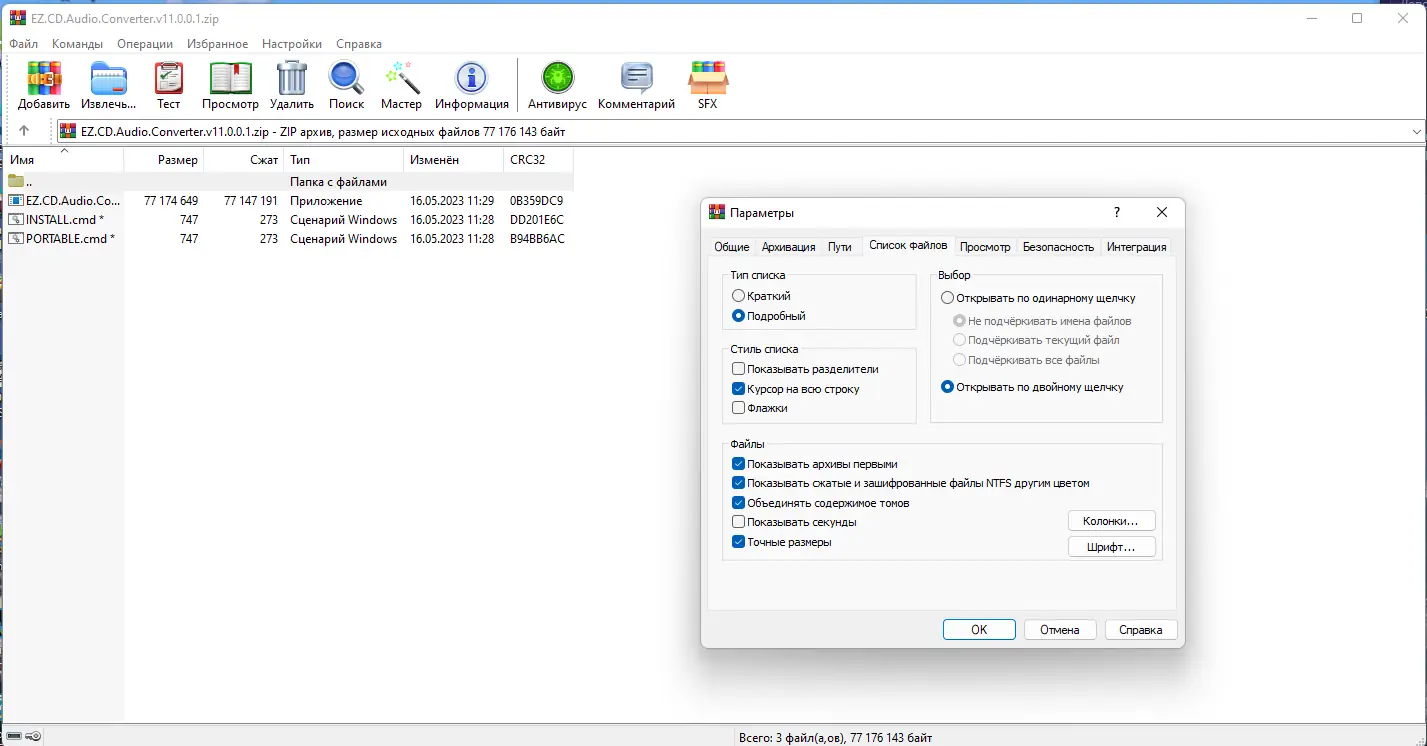The width and height of the screenshot is (1427, 746).
Task: Open the Поиск magnifier icon
Action: (x=346, y=78)
